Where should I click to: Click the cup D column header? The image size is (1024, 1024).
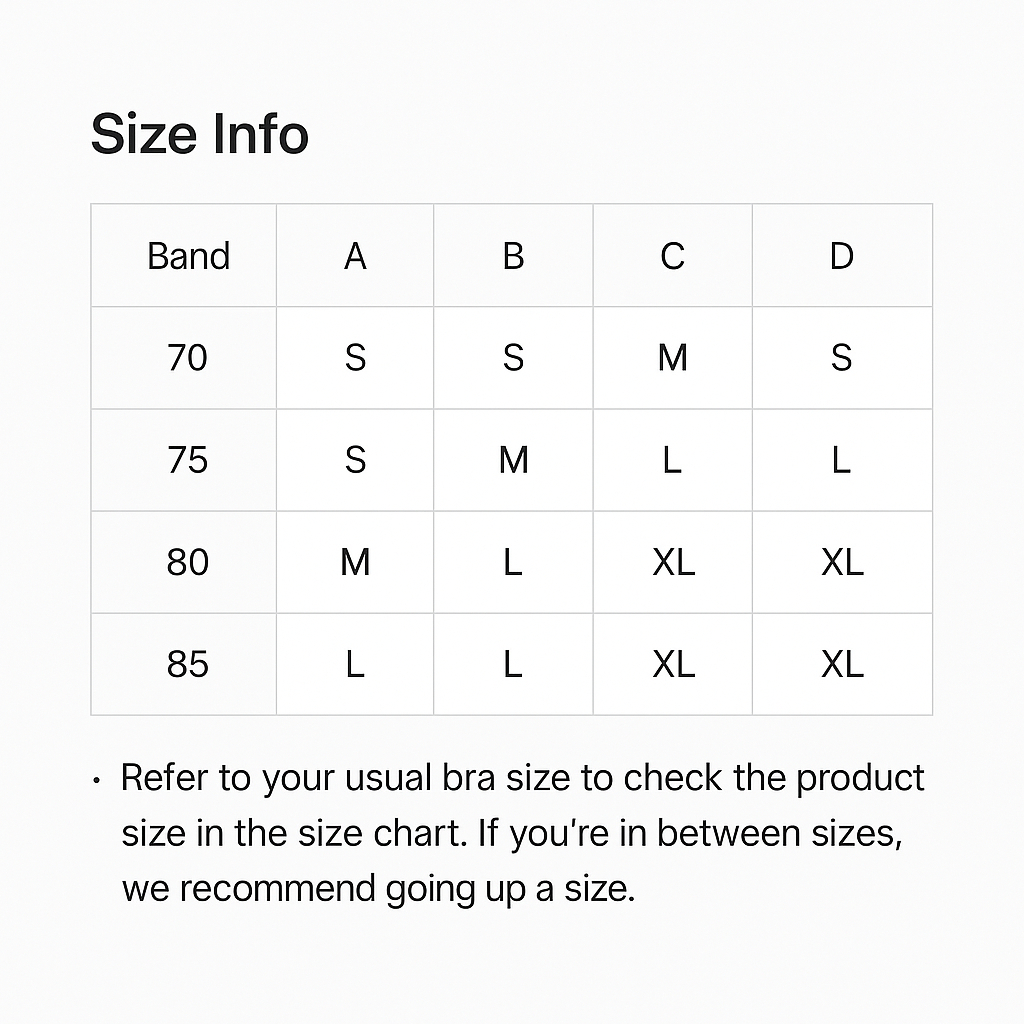[842, 256]
